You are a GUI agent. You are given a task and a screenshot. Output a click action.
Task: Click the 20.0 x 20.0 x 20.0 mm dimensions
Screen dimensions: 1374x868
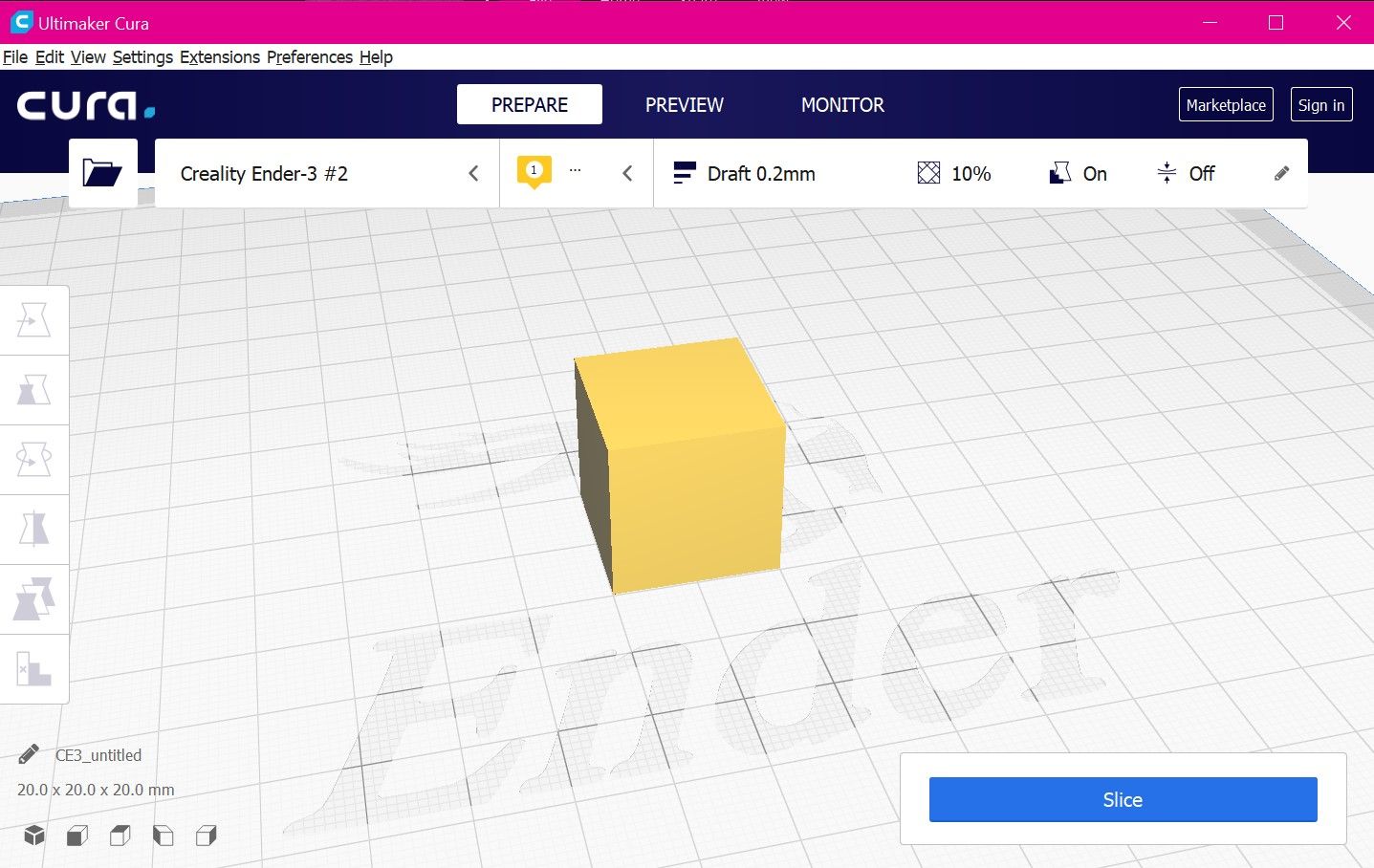pyautogui.click(x=96, y=790)
